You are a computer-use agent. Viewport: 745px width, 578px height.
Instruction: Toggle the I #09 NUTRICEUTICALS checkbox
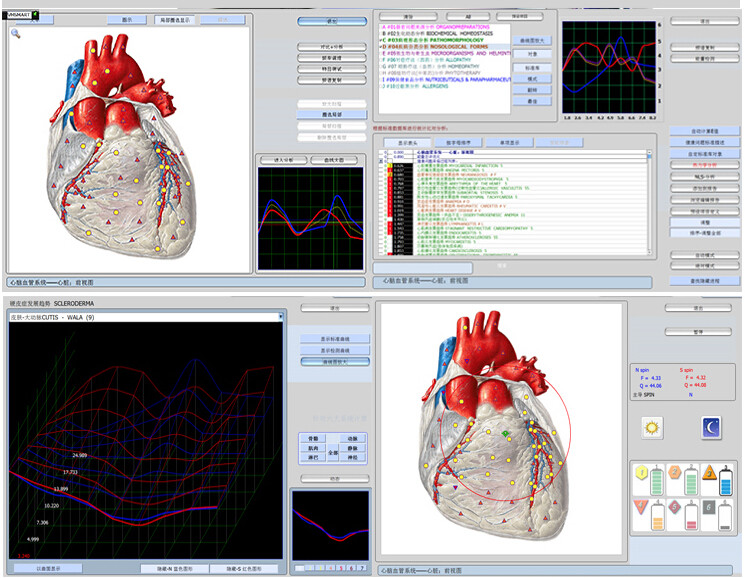tap(382, 79)
